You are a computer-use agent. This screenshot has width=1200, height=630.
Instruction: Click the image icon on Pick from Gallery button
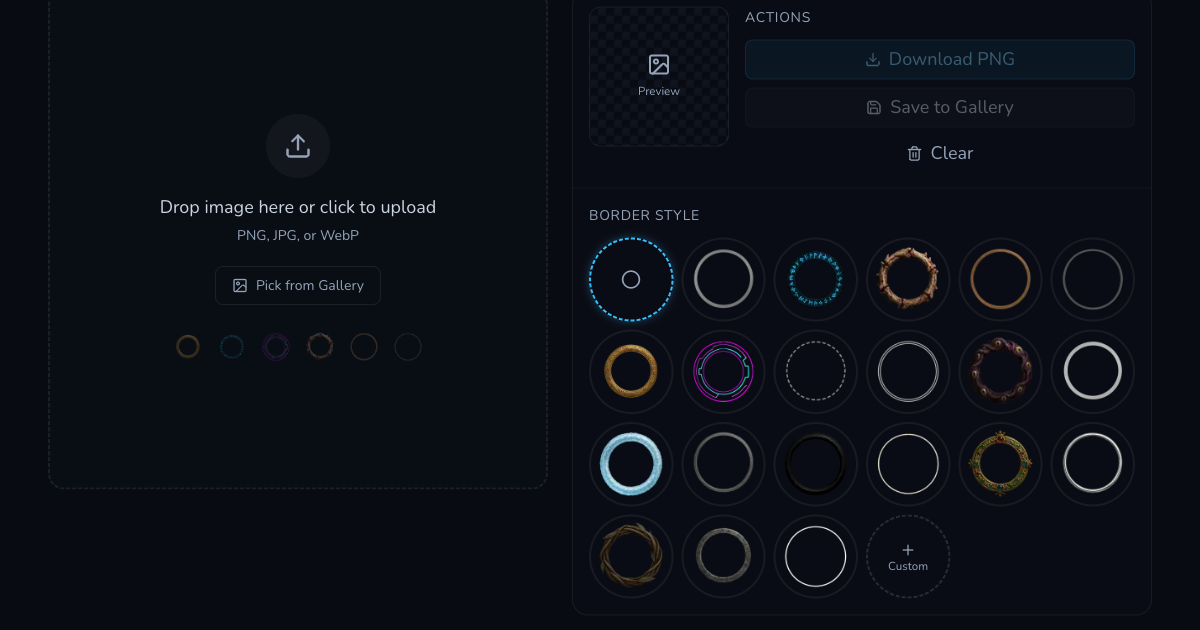239,285
